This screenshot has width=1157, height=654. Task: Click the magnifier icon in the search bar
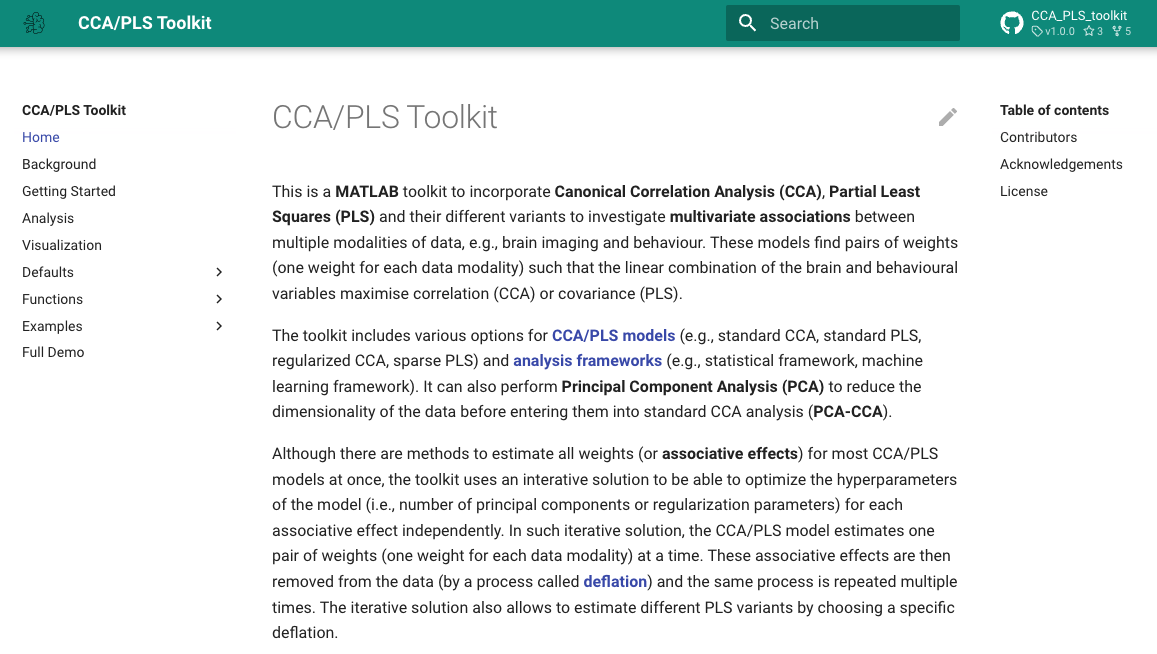747,22
